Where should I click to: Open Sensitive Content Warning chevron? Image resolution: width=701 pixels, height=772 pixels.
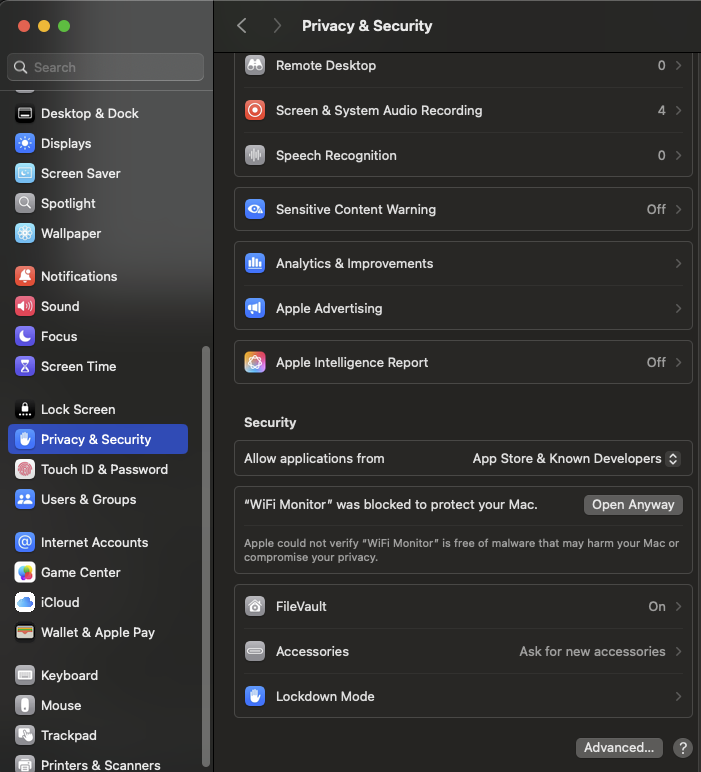tap(678, 210)
